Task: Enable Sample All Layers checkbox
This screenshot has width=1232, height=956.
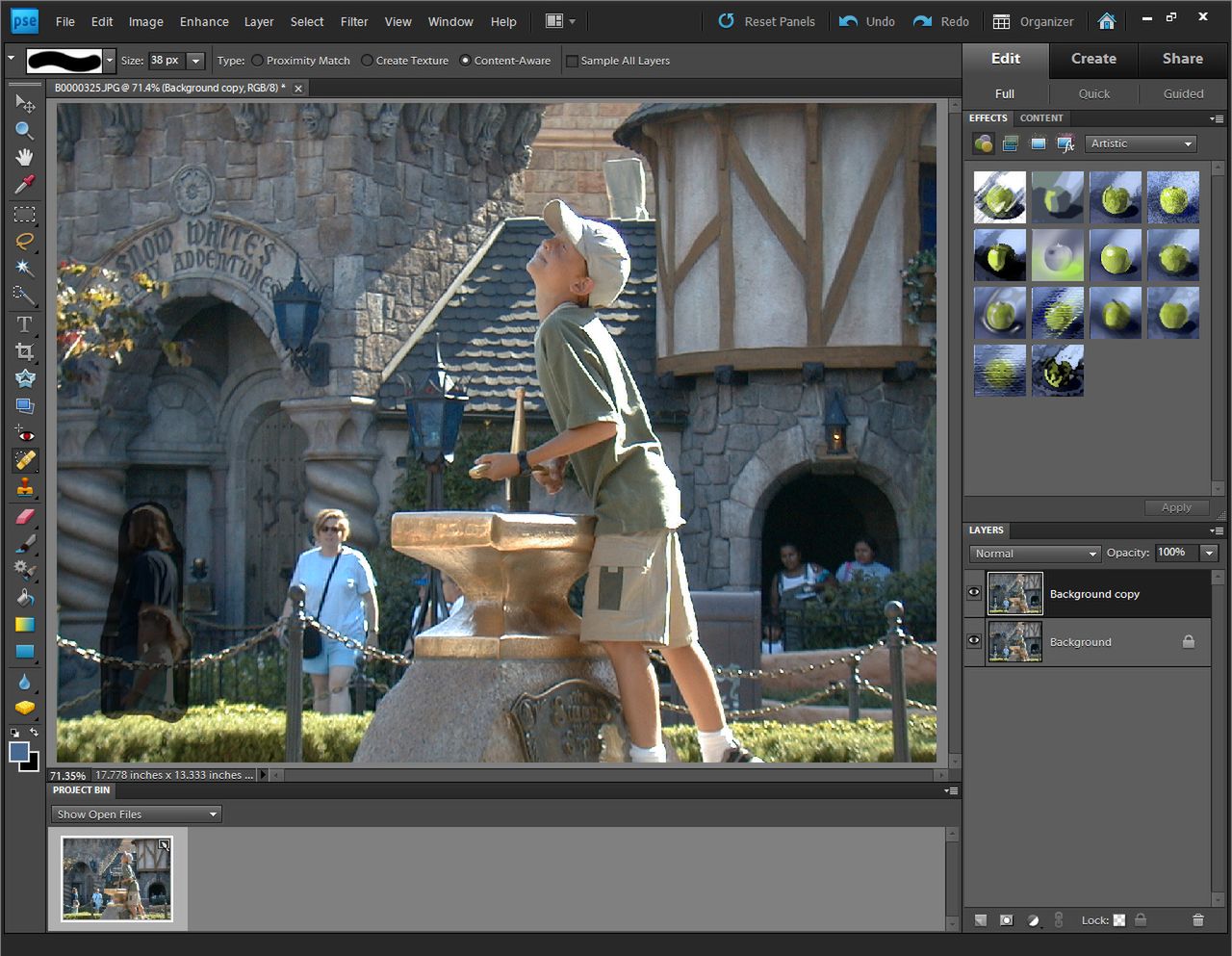Action: (x=572, y=61)
